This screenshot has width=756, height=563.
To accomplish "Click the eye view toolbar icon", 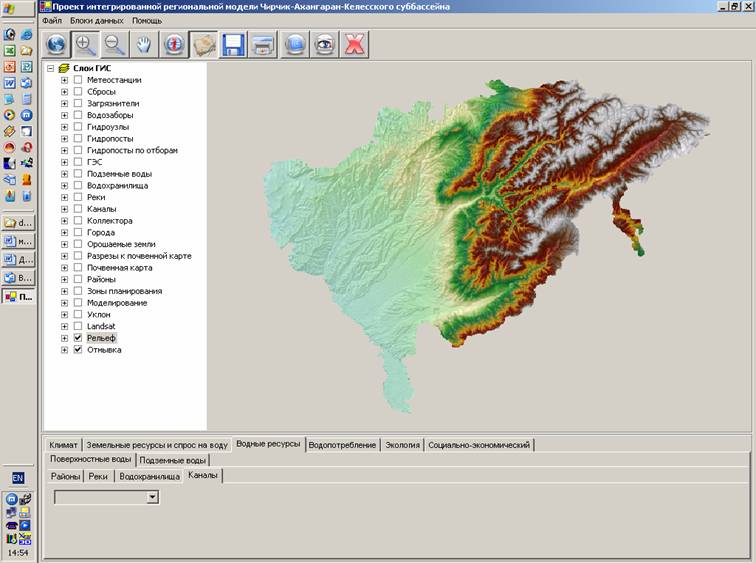I will (x=324, y=44).
